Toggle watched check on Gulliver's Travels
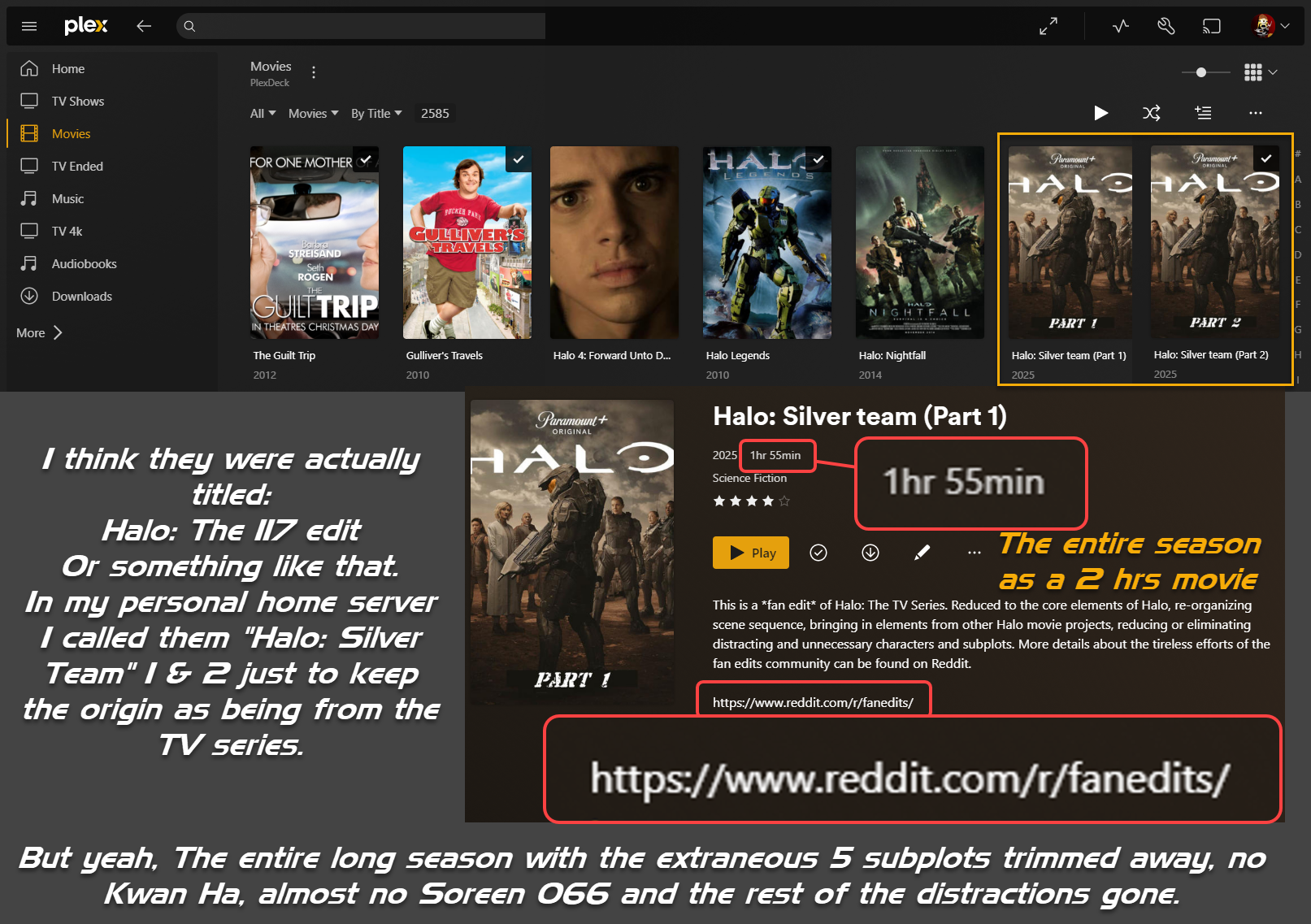1311x924 pixels. pyautogui.click(x=519, y=159)
